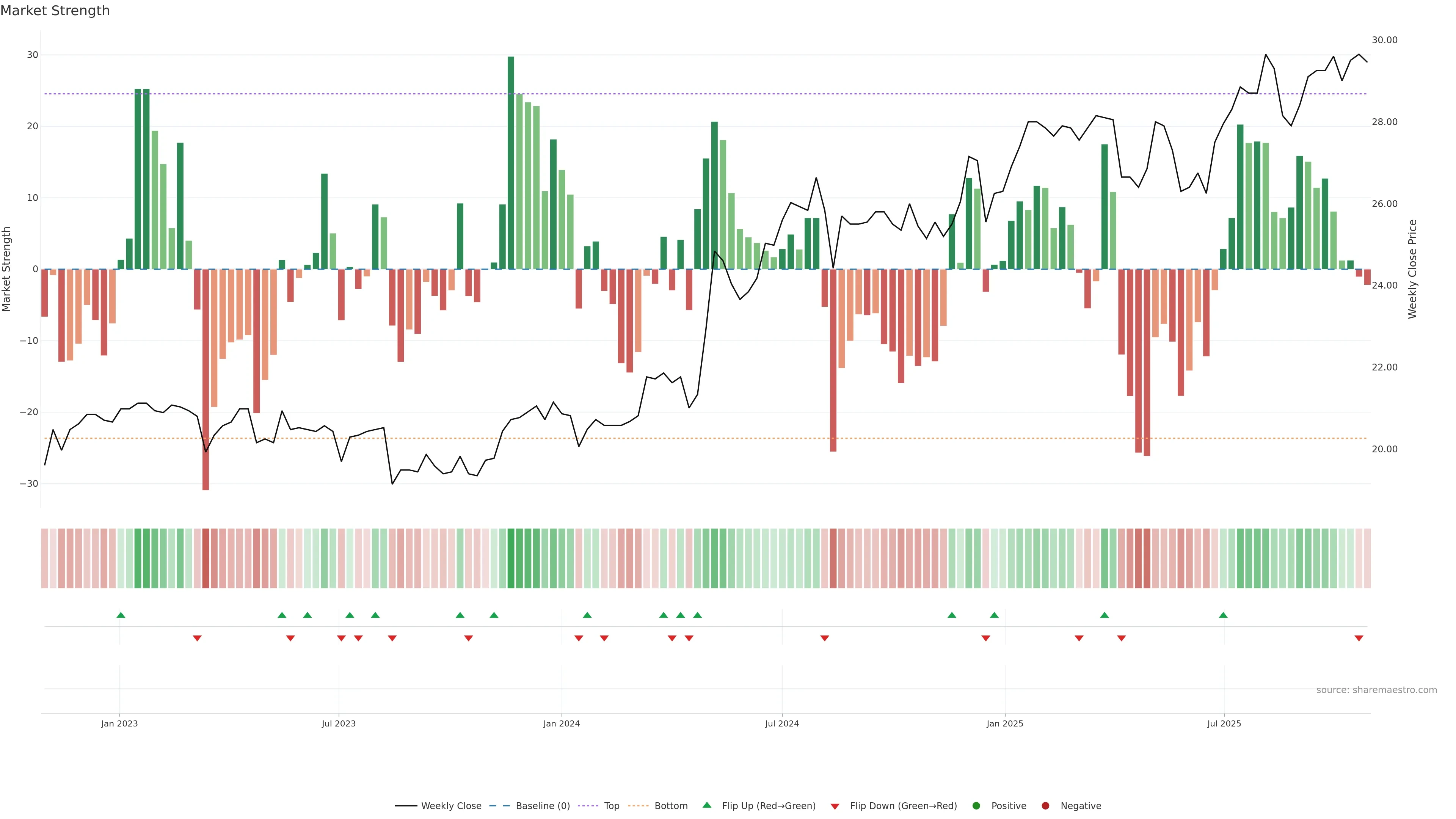The width and height of the screenshot is (1456, 819).
Task: Click the red Flip Down triangle legend icon
Action: coord(835,806)
